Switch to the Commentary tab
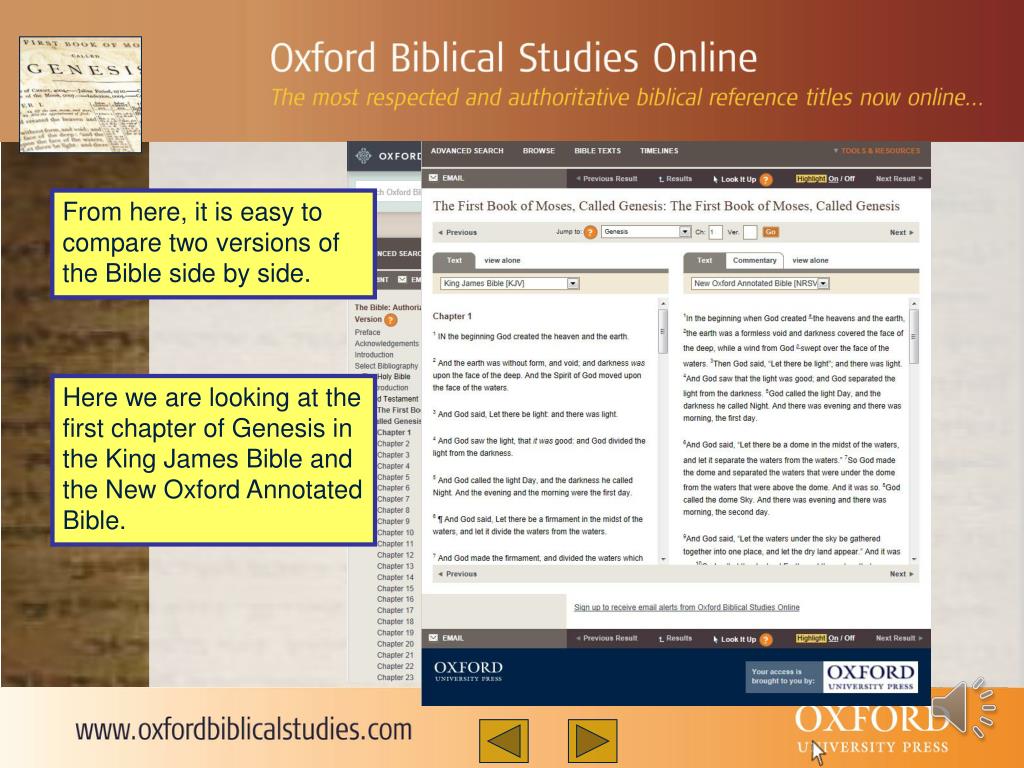The height and width of the screenshot is (768, 1024). click(754, 261)
